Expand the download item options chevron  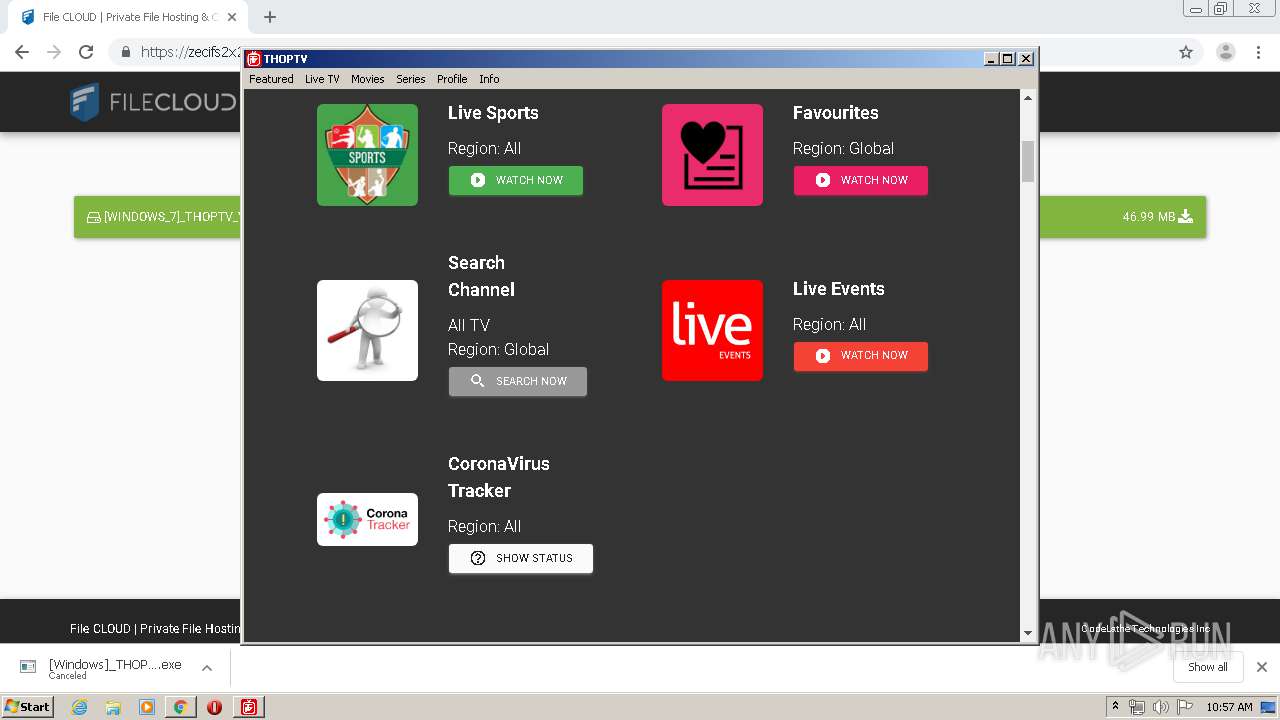pyautogui.click(x=207, y=667)
